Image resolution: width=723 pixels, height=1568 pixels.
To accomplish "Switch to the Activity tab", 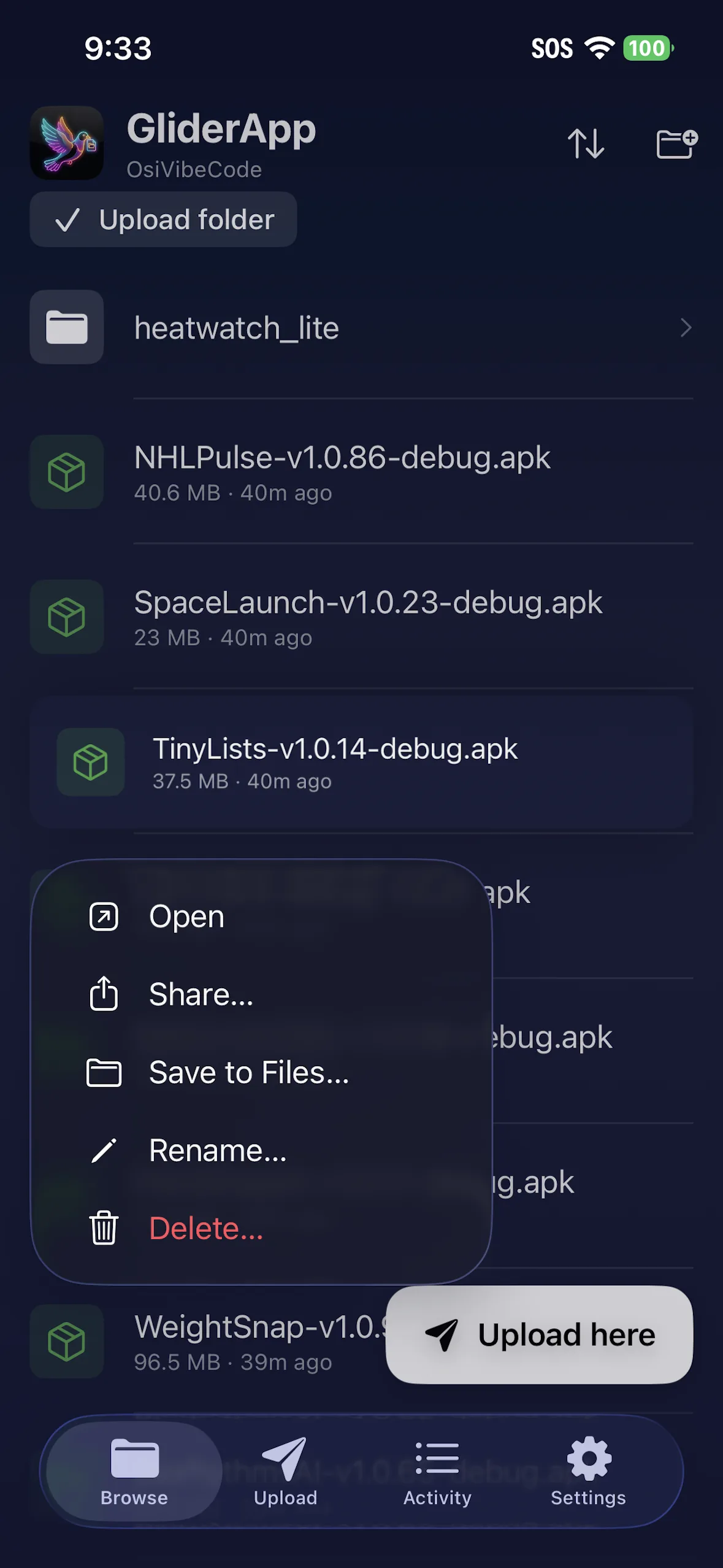I will tap(437, 1471).
